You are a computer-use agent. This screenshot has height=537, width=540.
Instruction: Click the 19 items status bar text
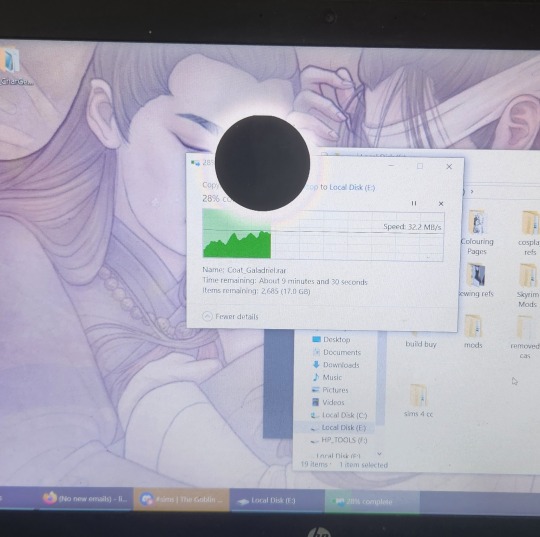[314, 464]
